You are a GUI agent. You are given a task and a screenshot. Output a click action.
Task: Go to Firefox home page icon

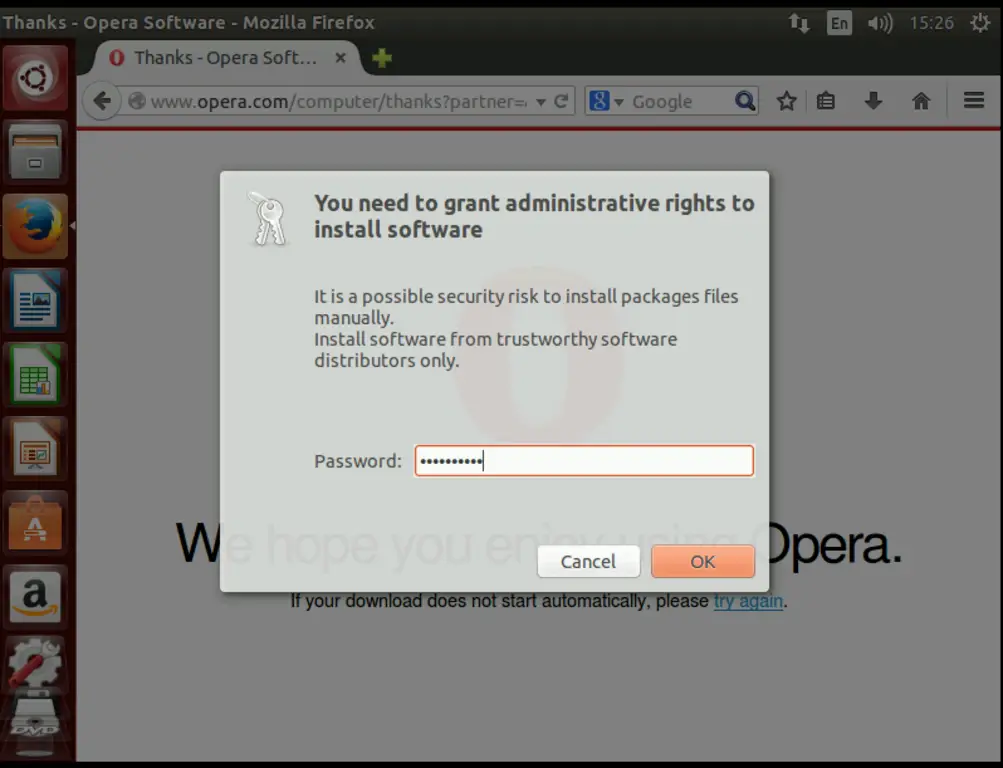[920, 101]
